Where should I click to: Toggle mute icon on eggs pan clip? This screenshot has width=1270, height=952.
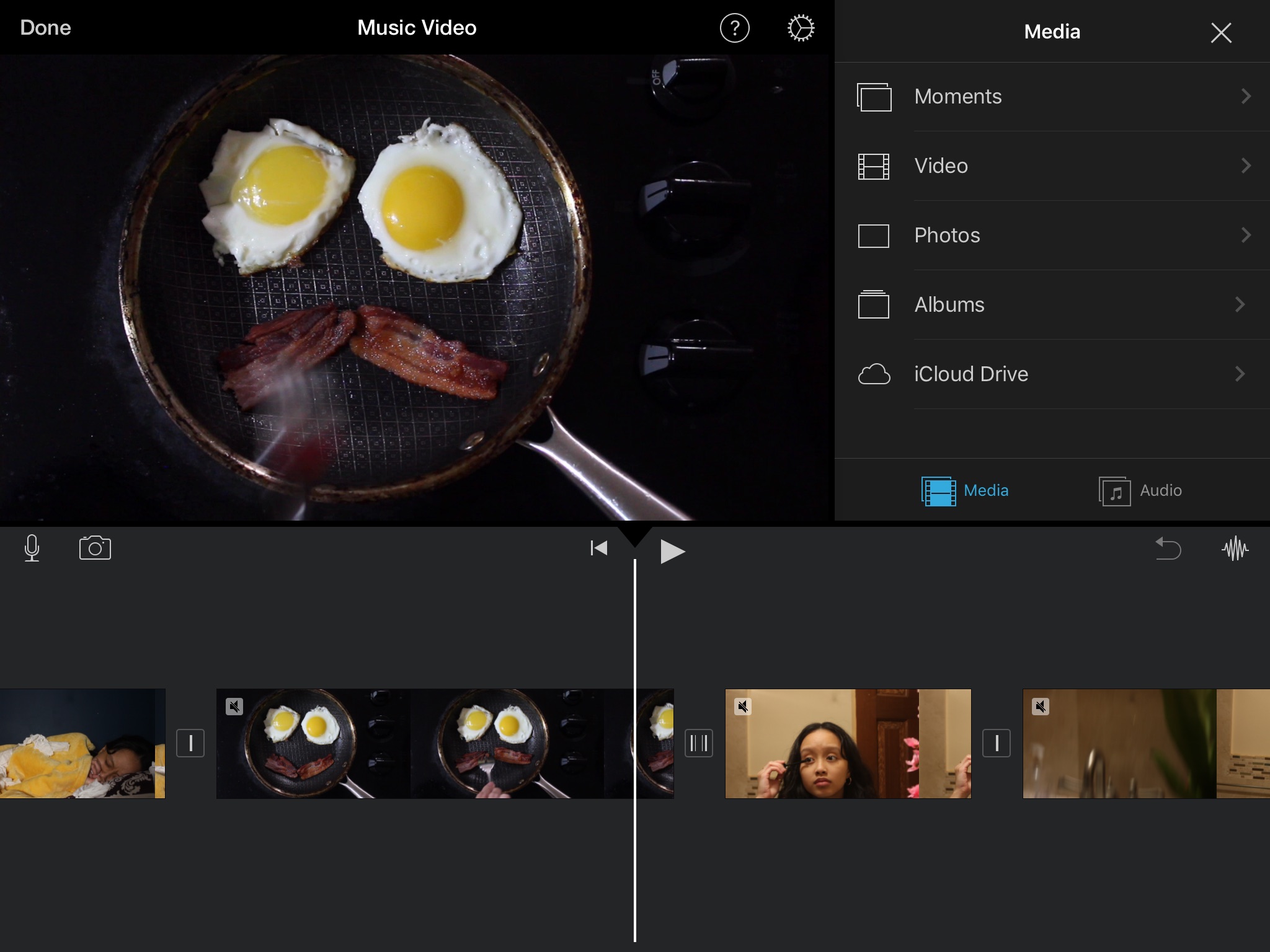point(234,707)
